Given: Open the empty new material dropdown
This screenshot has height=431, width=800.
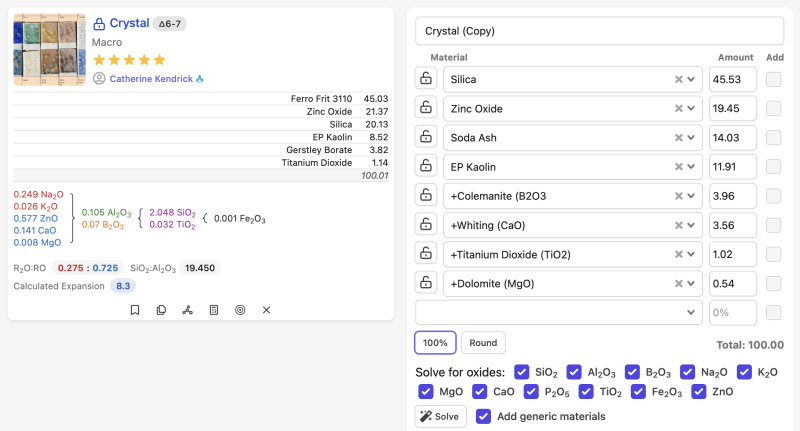Looking at the screenshot, I should pos(691,312).
